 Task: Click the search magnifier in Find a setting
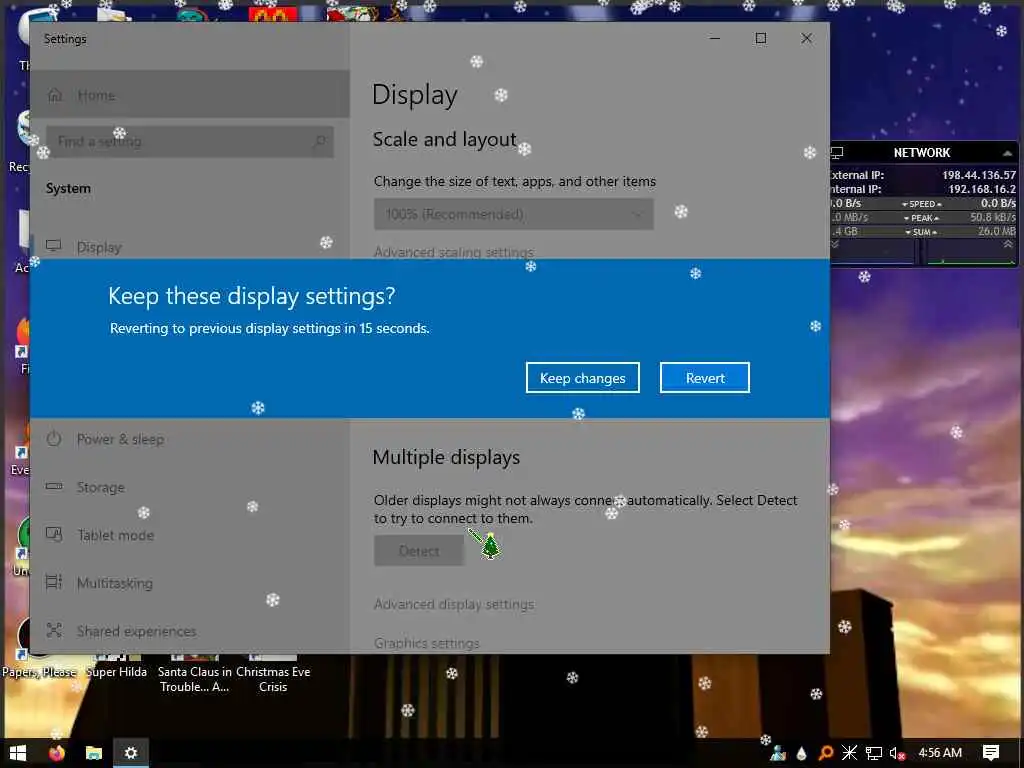(x=320, y=141)
